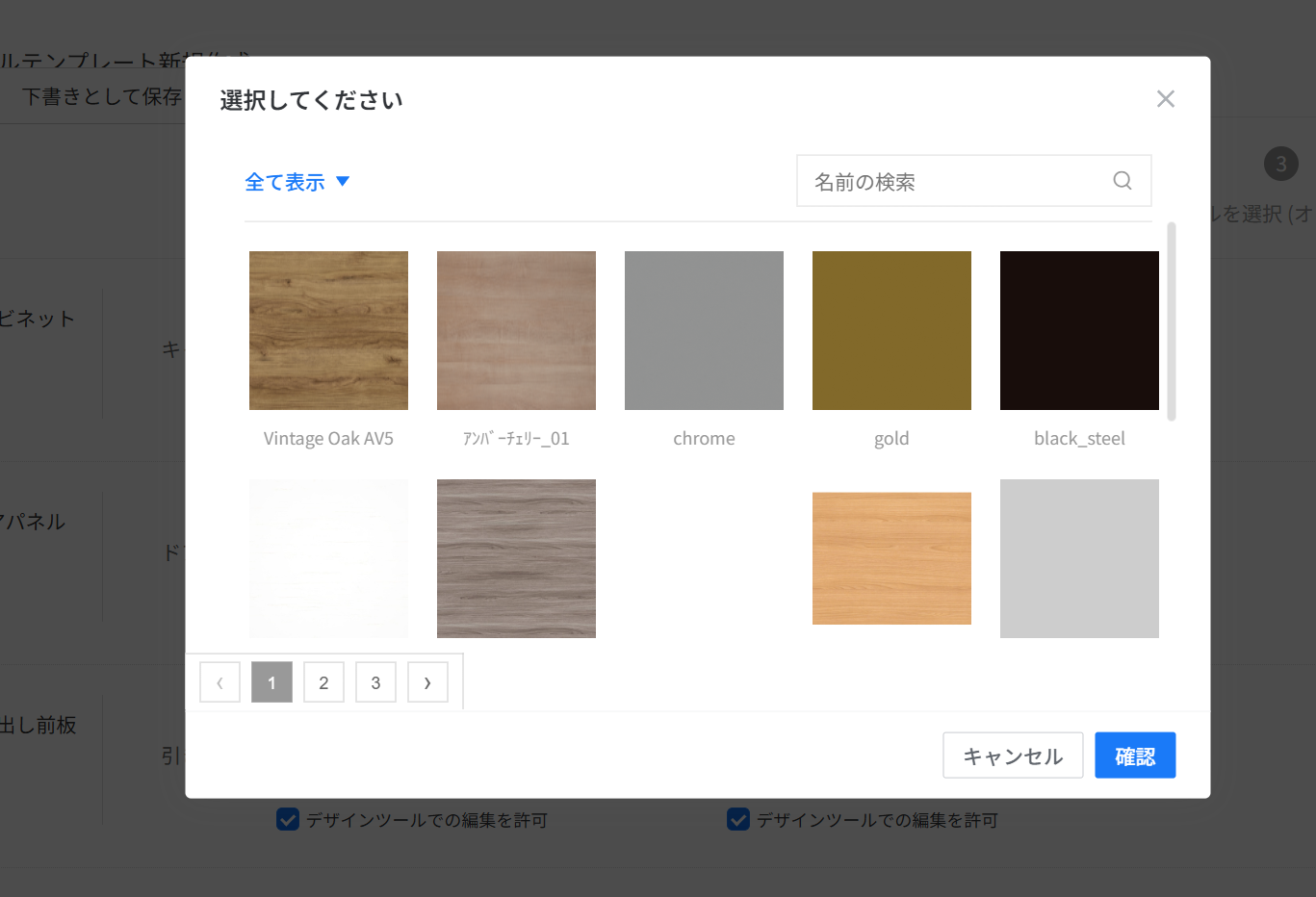
Task: Select the white material thumbnail in second row
Action: (328, 558)
